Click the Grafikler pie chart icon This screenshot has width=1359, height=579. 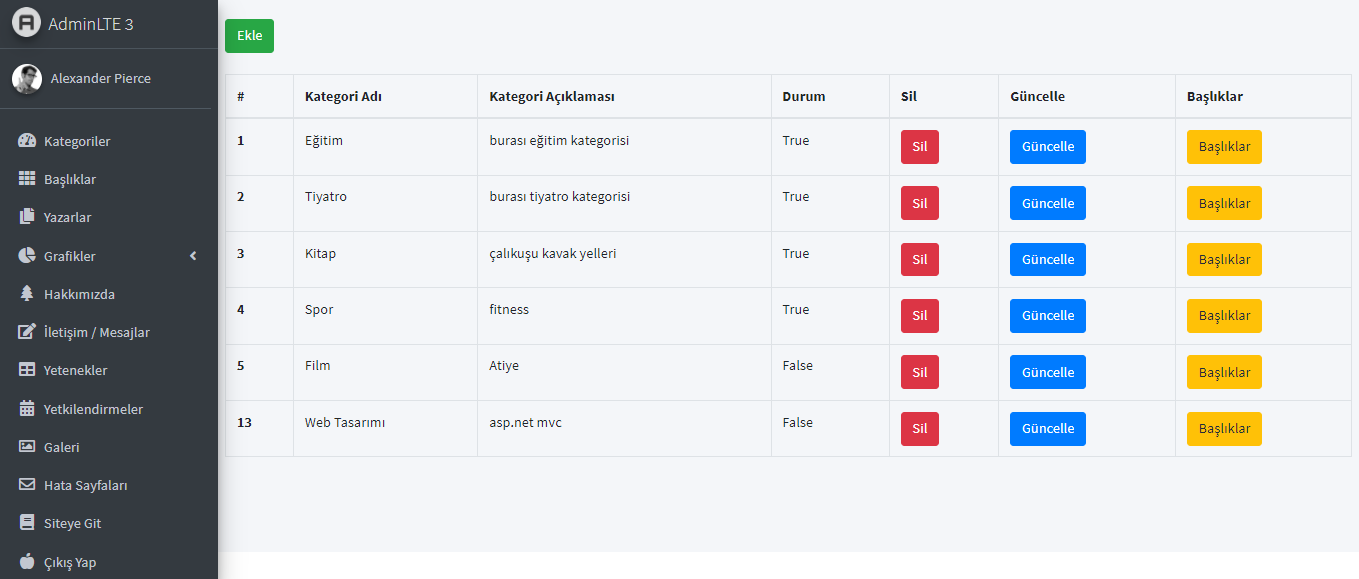(27, 256)
